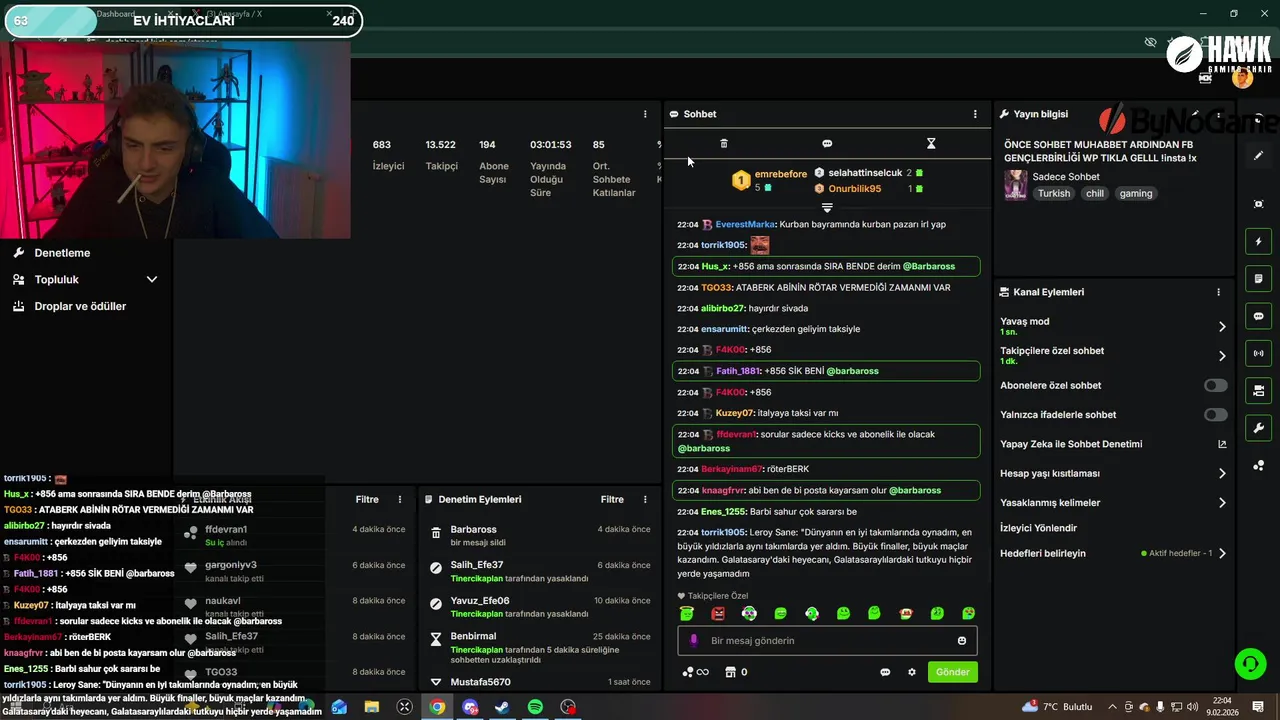
Task: Click username Onurbilik95 in leaderboard
Action: click(855, 189)
